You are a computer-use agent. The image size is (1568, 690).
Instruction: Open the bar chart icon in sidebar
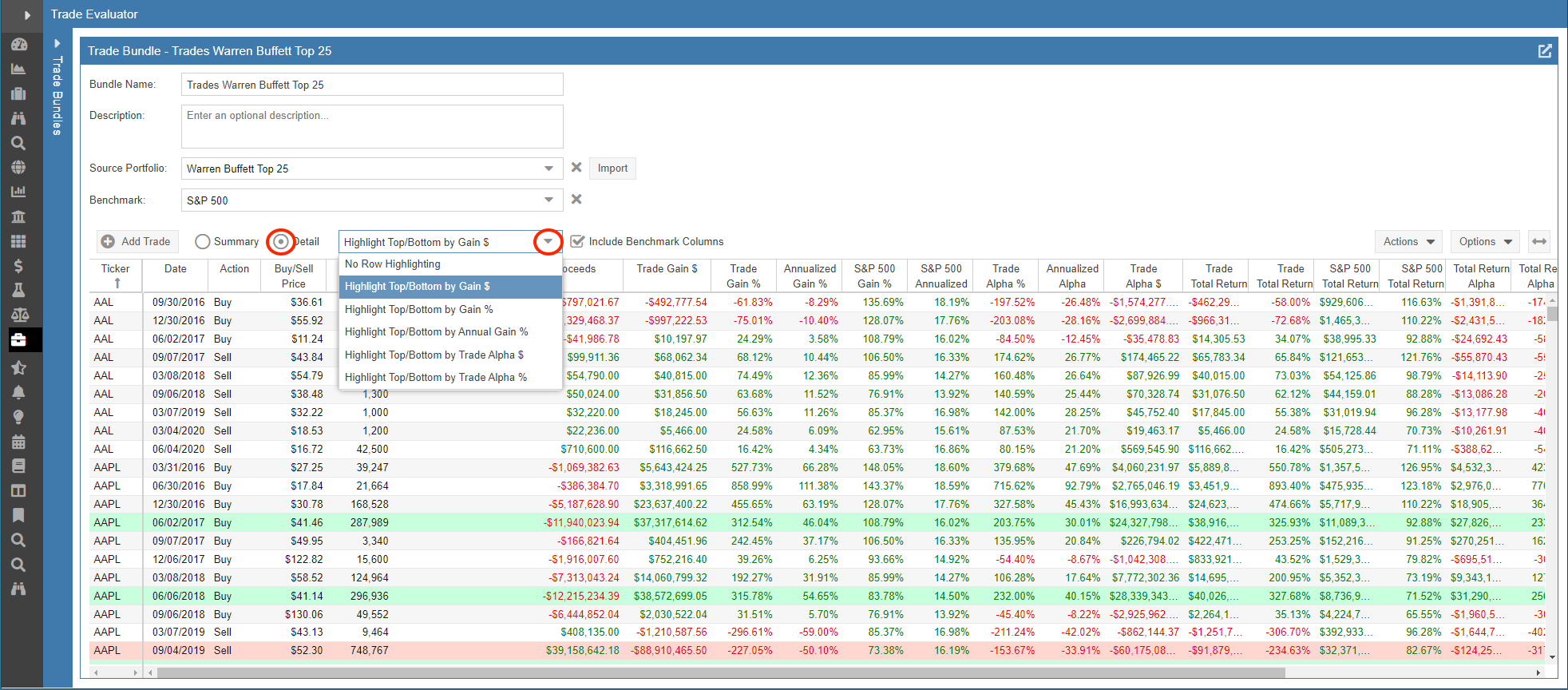click(19, 192)
